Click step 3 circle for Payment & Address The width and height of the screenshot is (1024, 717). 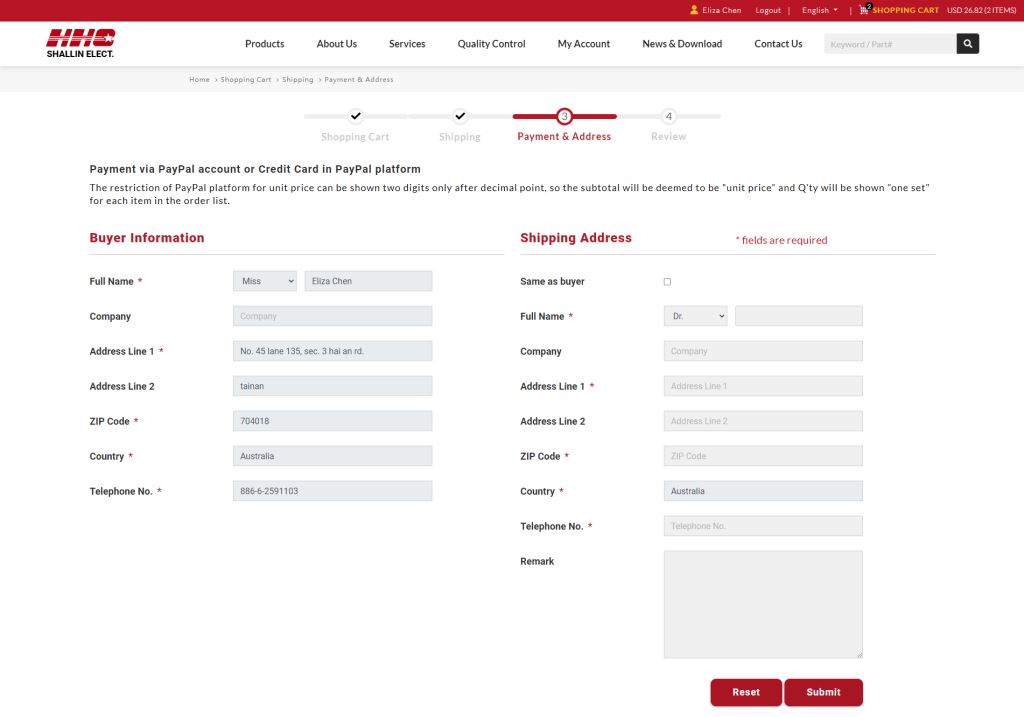[x=564, y=116]
